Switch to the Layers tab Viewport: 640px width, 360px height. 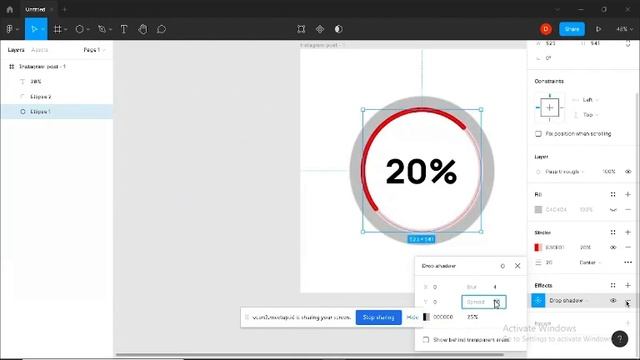pos(16,50)
